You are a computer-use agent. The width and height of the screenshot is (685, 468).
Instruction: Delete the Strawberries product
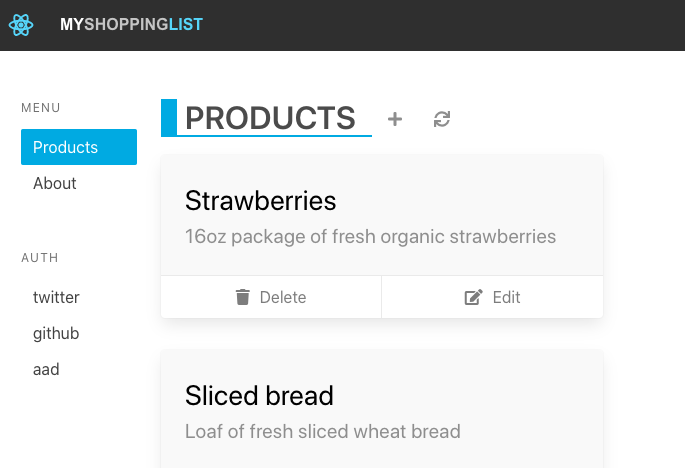pos(271,297)
